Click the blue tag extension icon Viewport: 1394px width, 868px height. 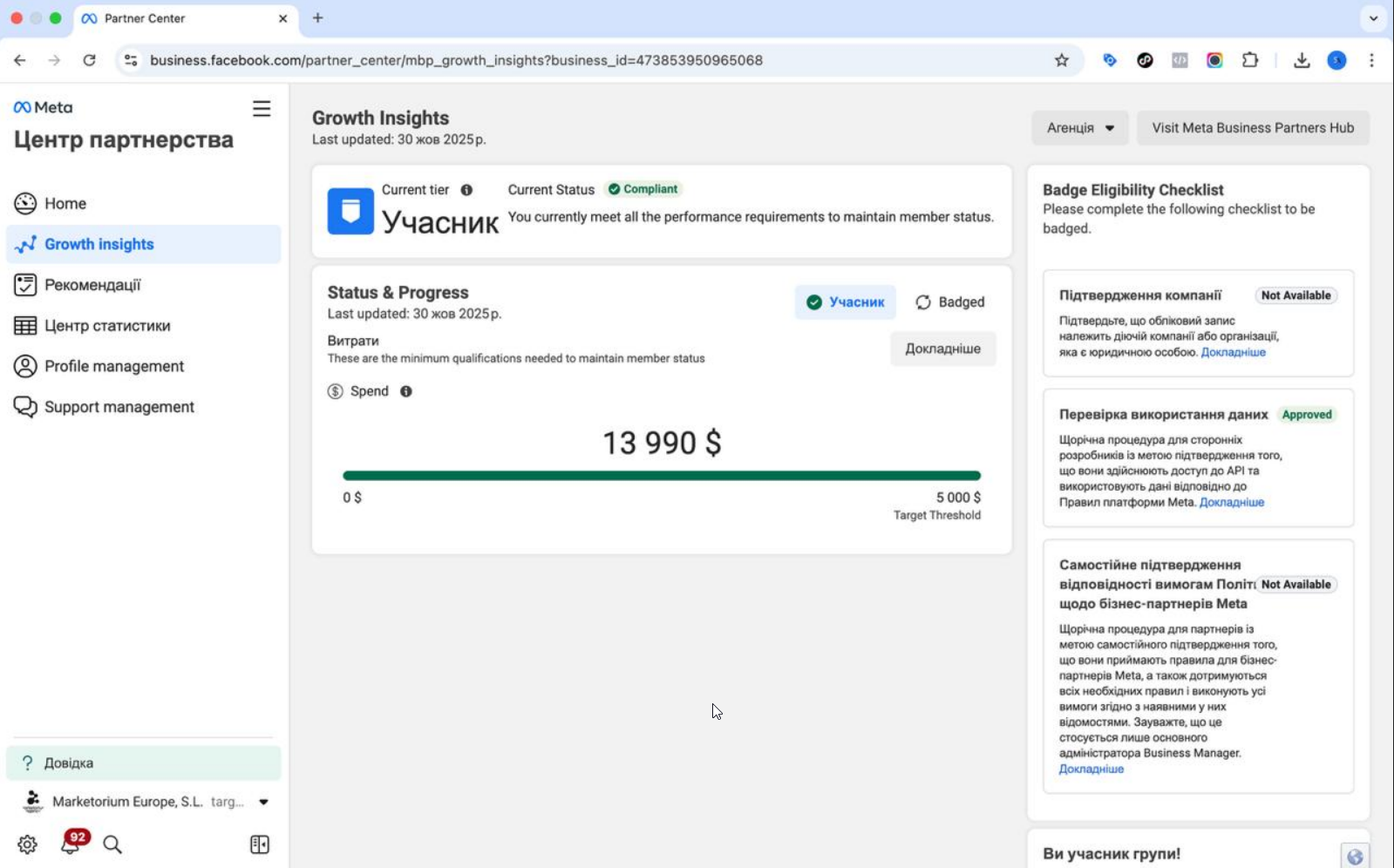[1110, 60]
